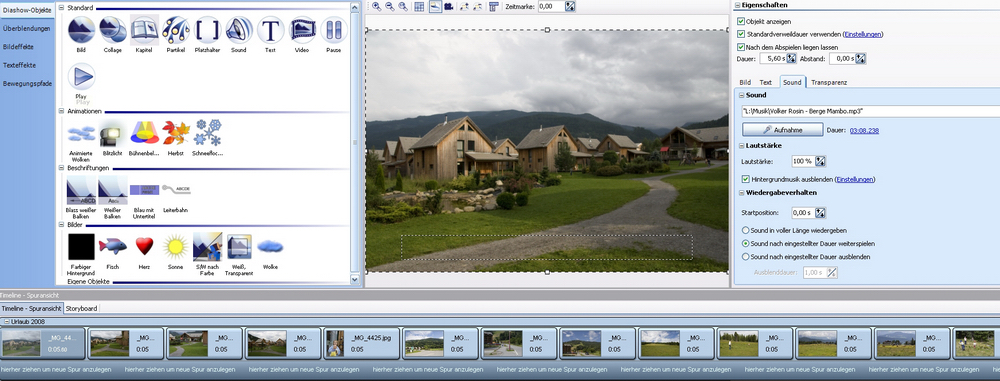Pick the Sonne image icon
Image resolution: width=1000 pixels, height=381 pixels.
pyautogui.click(x=175, y=246)
